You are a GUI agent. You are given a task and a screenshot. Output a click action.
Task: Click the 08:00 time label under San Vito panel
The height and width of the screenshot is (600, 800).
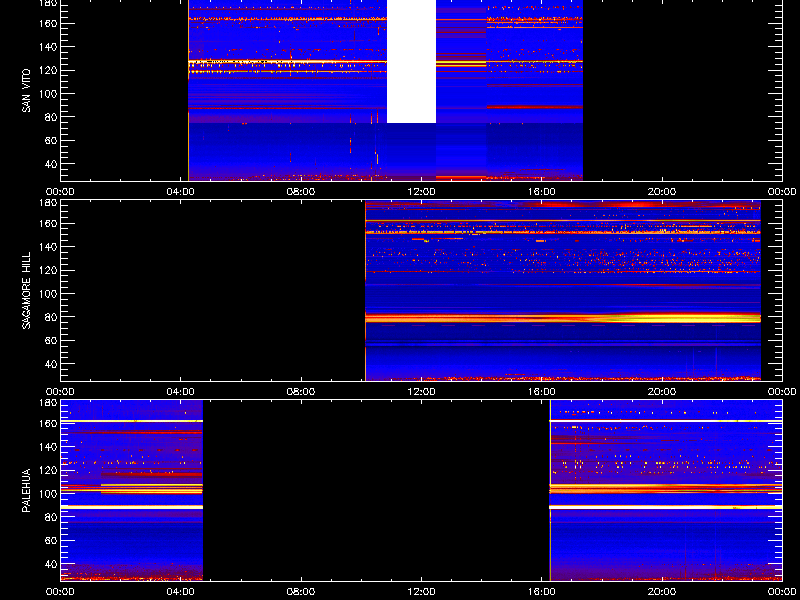(x=301, y=192)
